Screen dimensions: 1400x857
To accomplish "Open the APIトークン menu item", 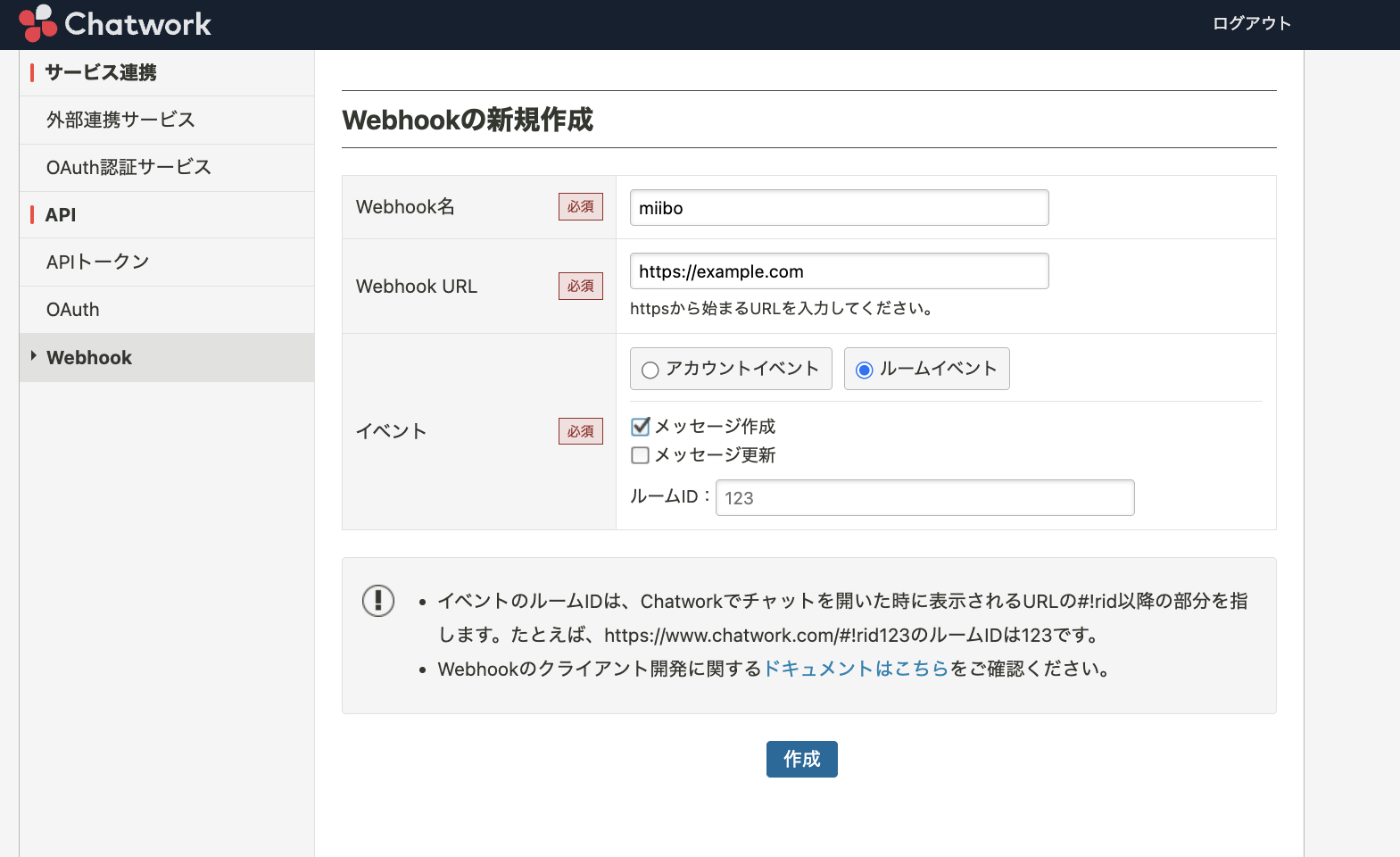I will 167,262.
